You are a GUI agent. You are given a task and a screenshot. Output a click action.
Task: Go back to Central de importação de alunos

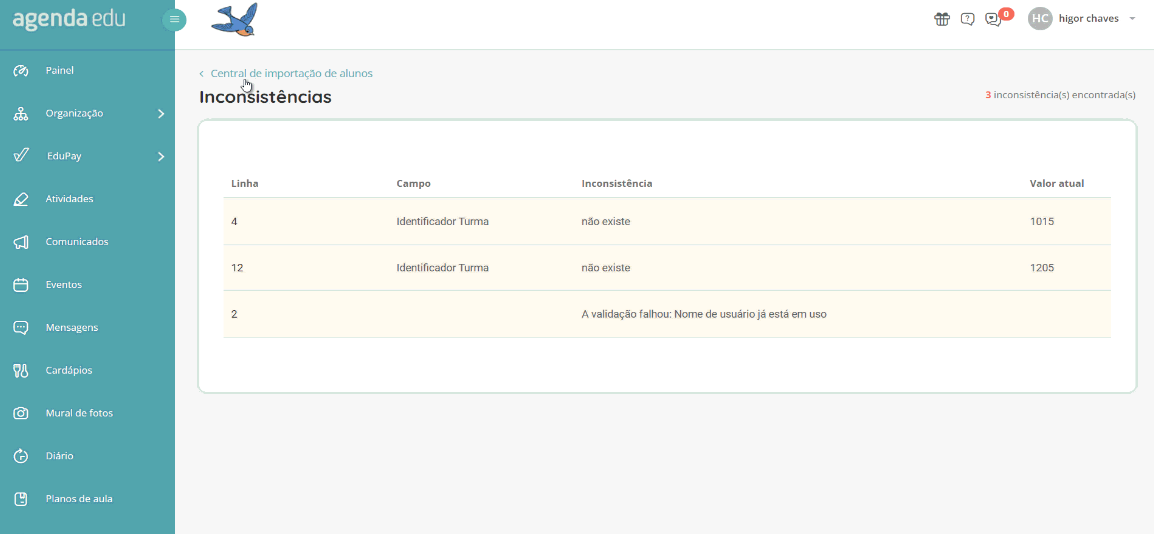click(x=291, y=73)
